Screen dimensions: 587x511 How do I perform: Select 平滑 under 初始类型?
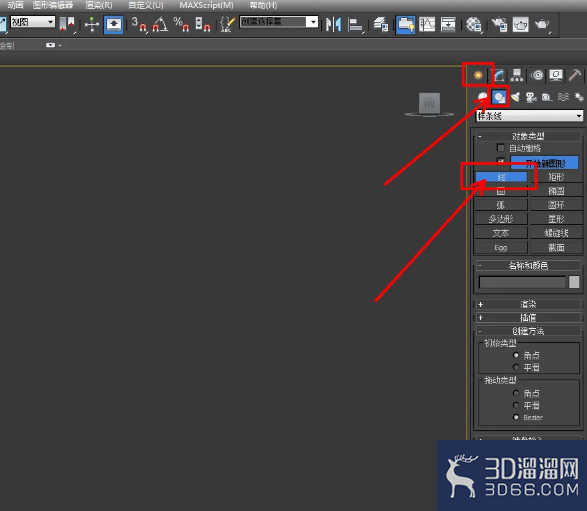point(516,367)
